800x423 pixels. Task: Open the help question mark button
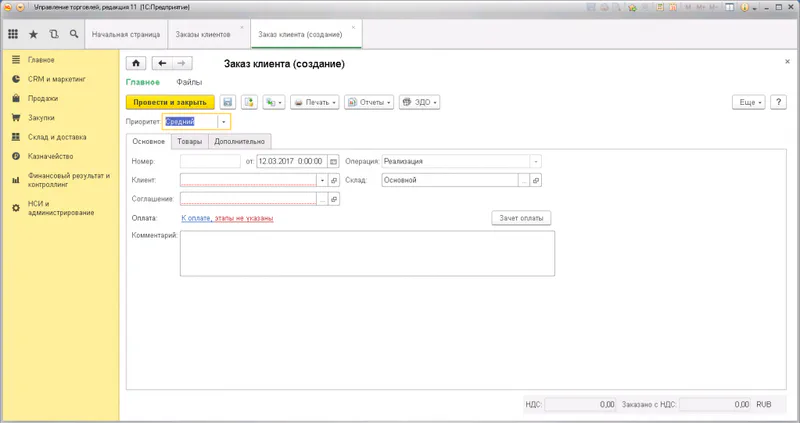(x=778, y=102)
